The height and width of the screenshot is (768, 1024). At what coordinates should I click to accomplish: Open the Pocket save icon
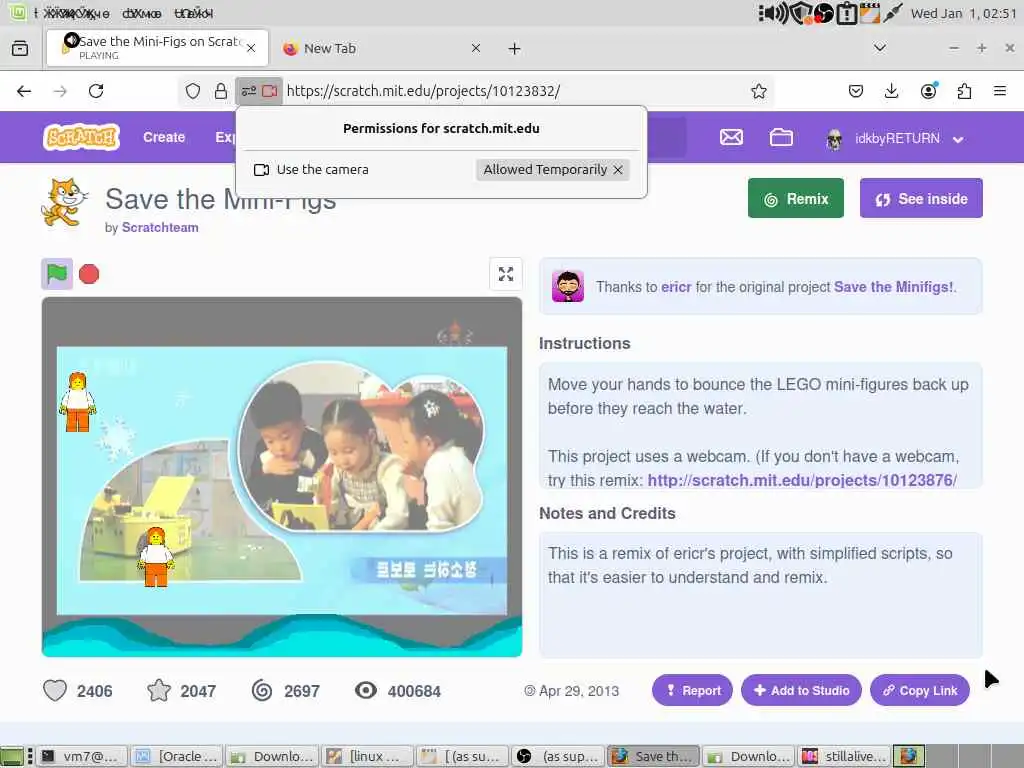point(856,91)
